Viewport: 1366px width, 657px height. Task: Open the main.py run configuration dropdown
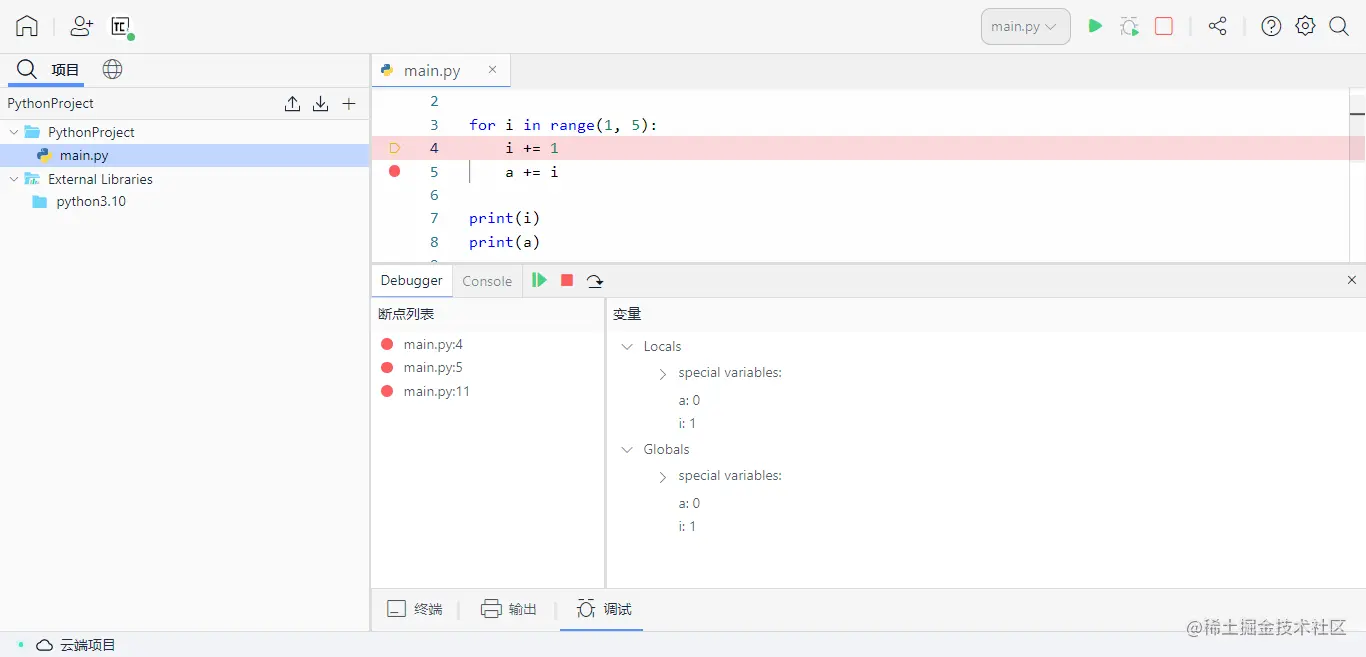coord(1025,26)
